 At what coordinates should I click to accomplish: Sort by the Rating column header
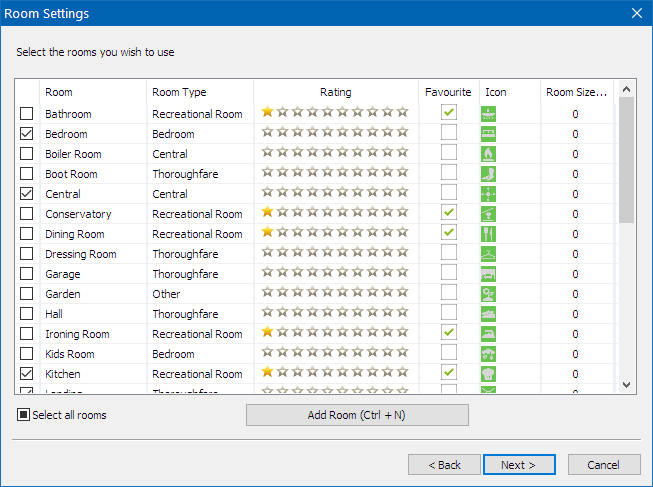(x=335, y=92)
